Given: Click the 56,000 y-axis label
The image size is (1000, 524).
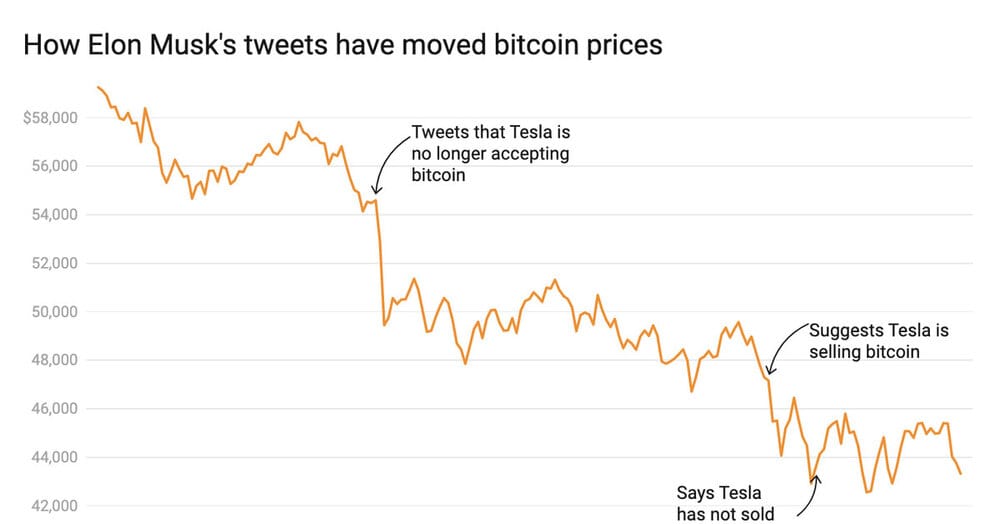Looking at the screenshot, I should click(x=55, y=166).
